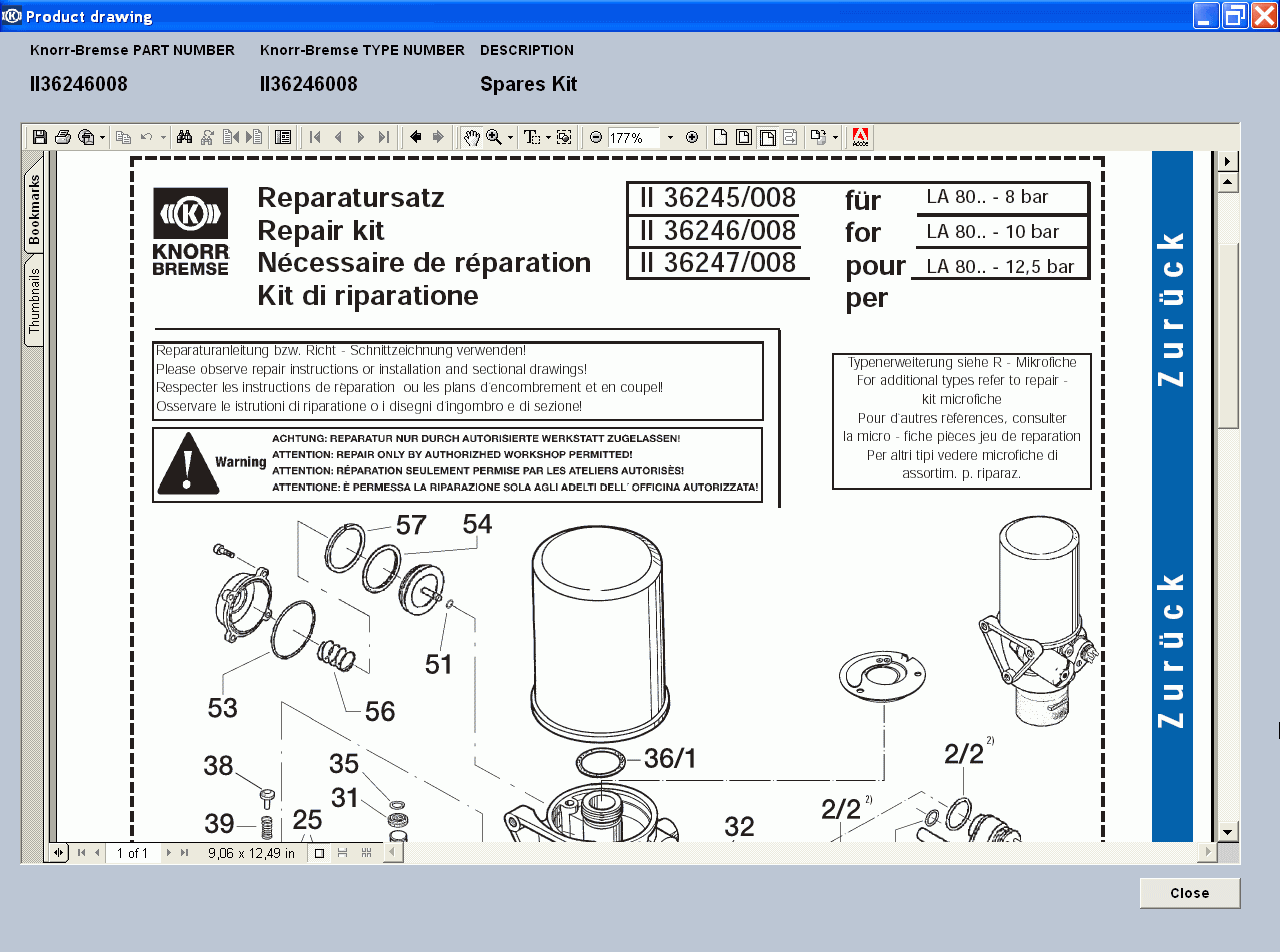The image size is (1280, 952).
Task: Set view to Fit width icon
Action: 768,137
